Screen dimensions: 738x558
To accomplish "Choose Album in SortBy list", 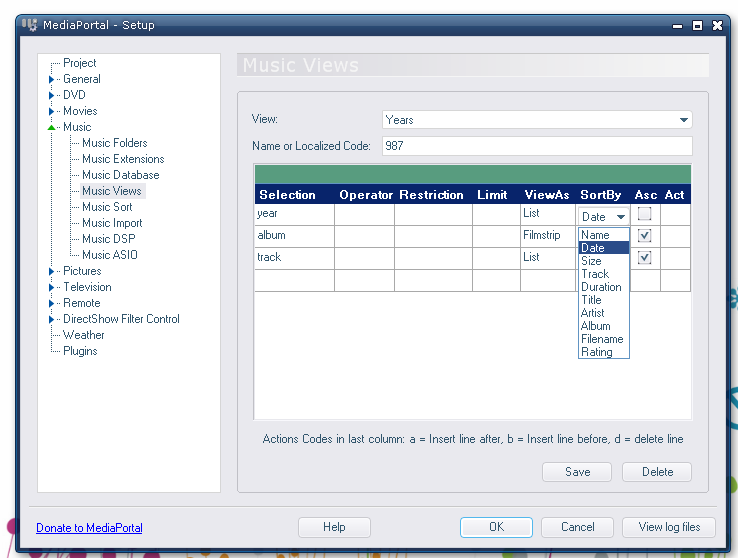I will point(603,326).
